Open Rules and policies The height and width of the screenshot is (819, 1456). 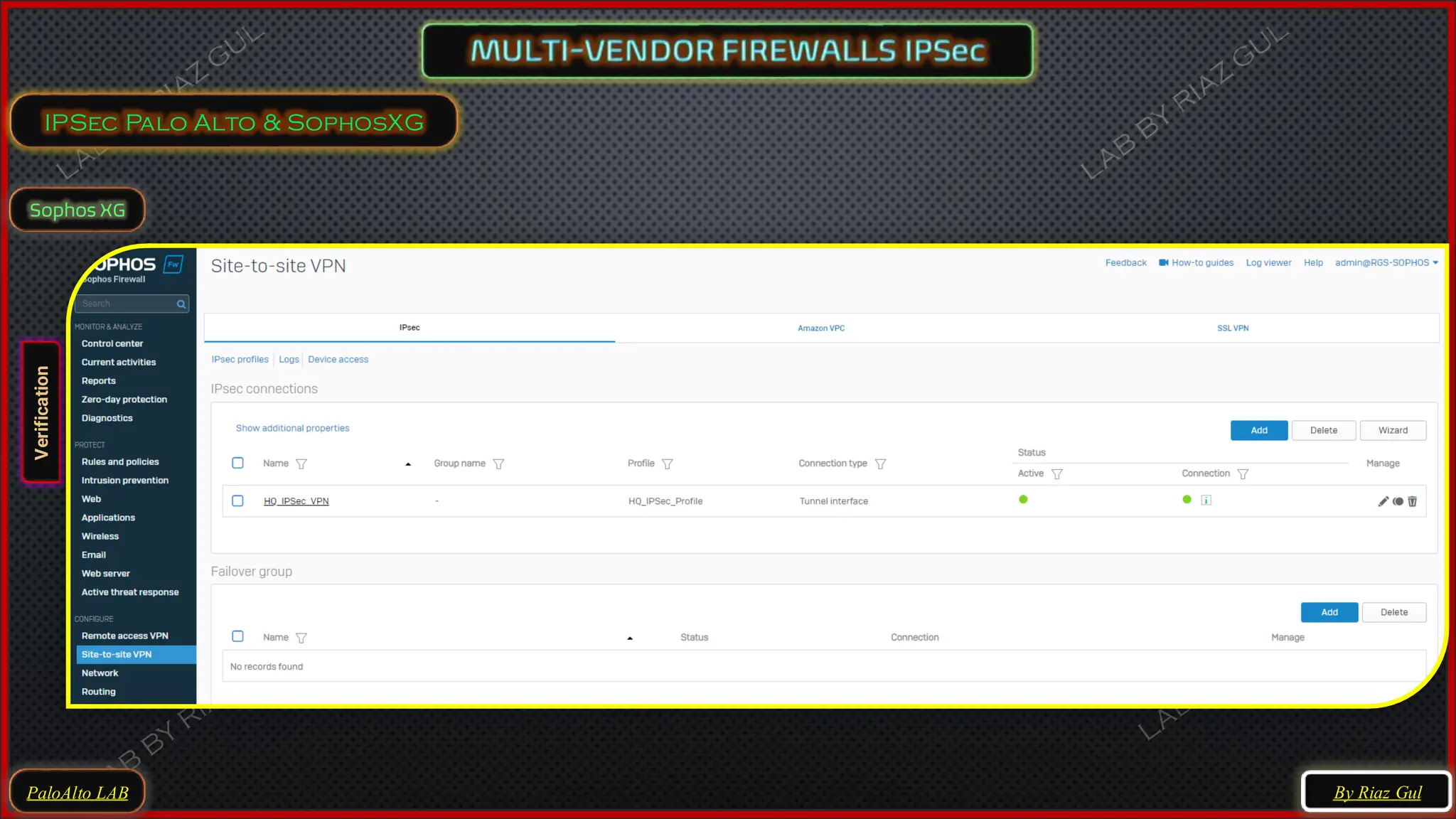pyautogui.click(x=120, y=462)
